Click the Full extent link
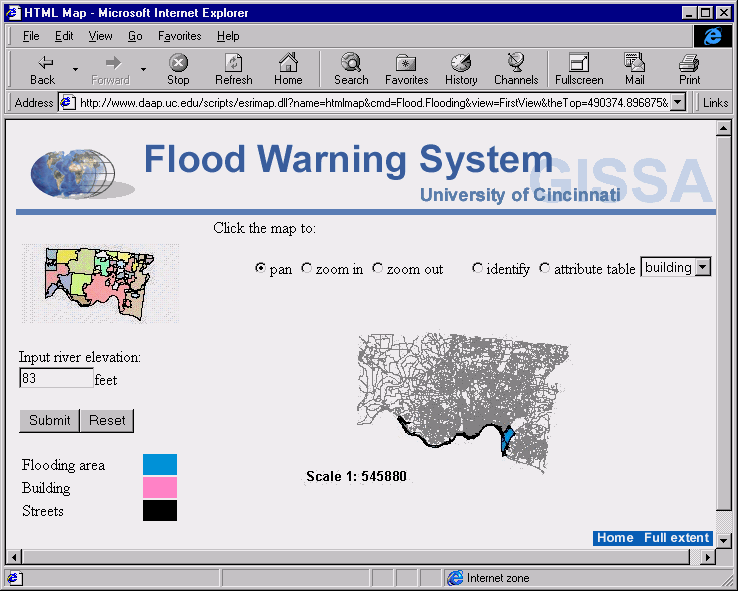The width and height of the screenshot is (738, 591). pos(676,538)
